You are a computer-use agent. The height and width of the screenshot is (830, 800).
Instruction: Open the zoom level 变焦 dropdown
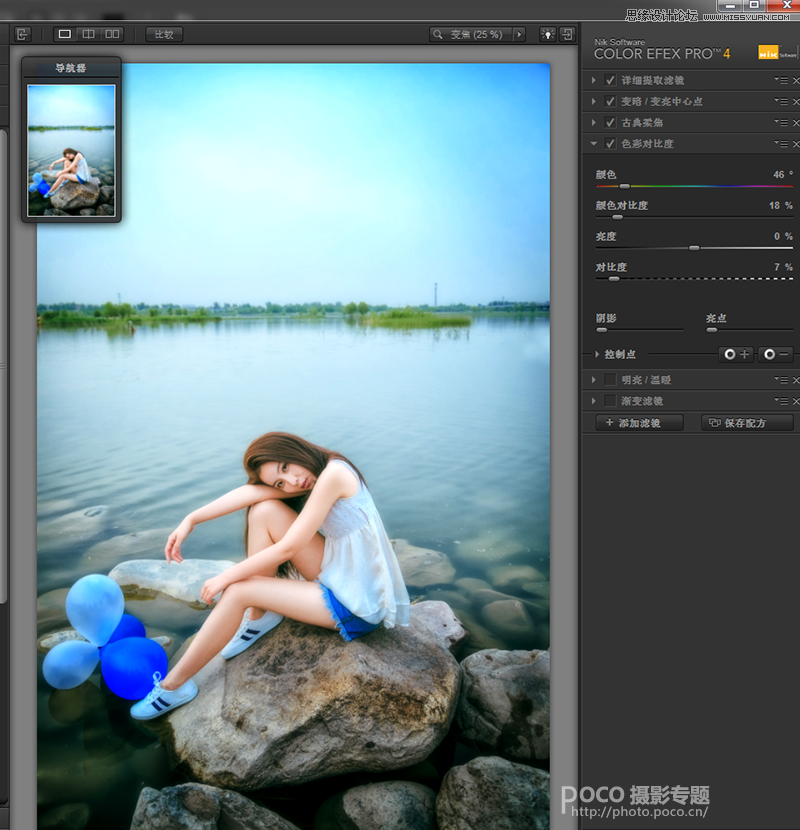coord(519,34)
